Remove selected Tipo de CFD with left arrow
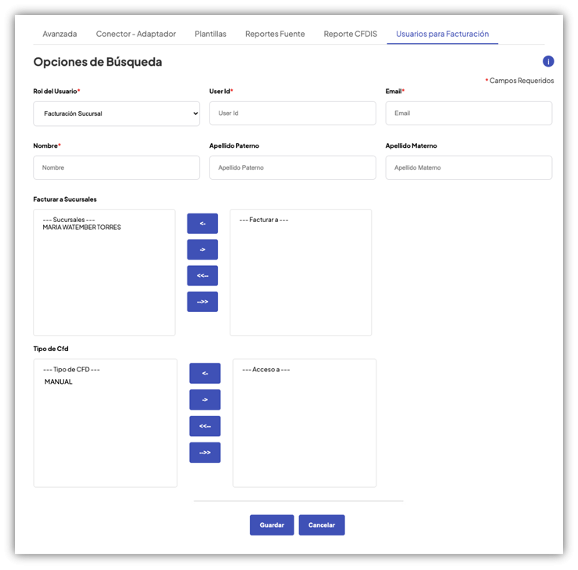Image resolution: width=578 pixels, height=570 pixels. 205,373
